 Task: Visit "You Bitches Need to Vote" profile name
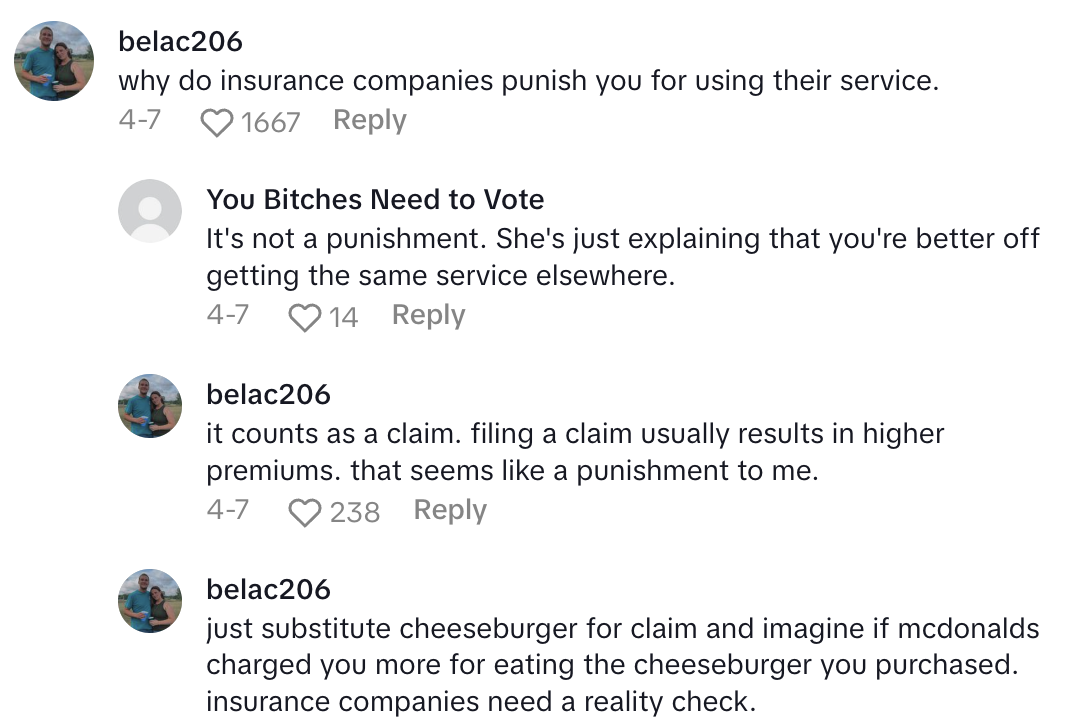pyautogui.click(x=375, y=199)
